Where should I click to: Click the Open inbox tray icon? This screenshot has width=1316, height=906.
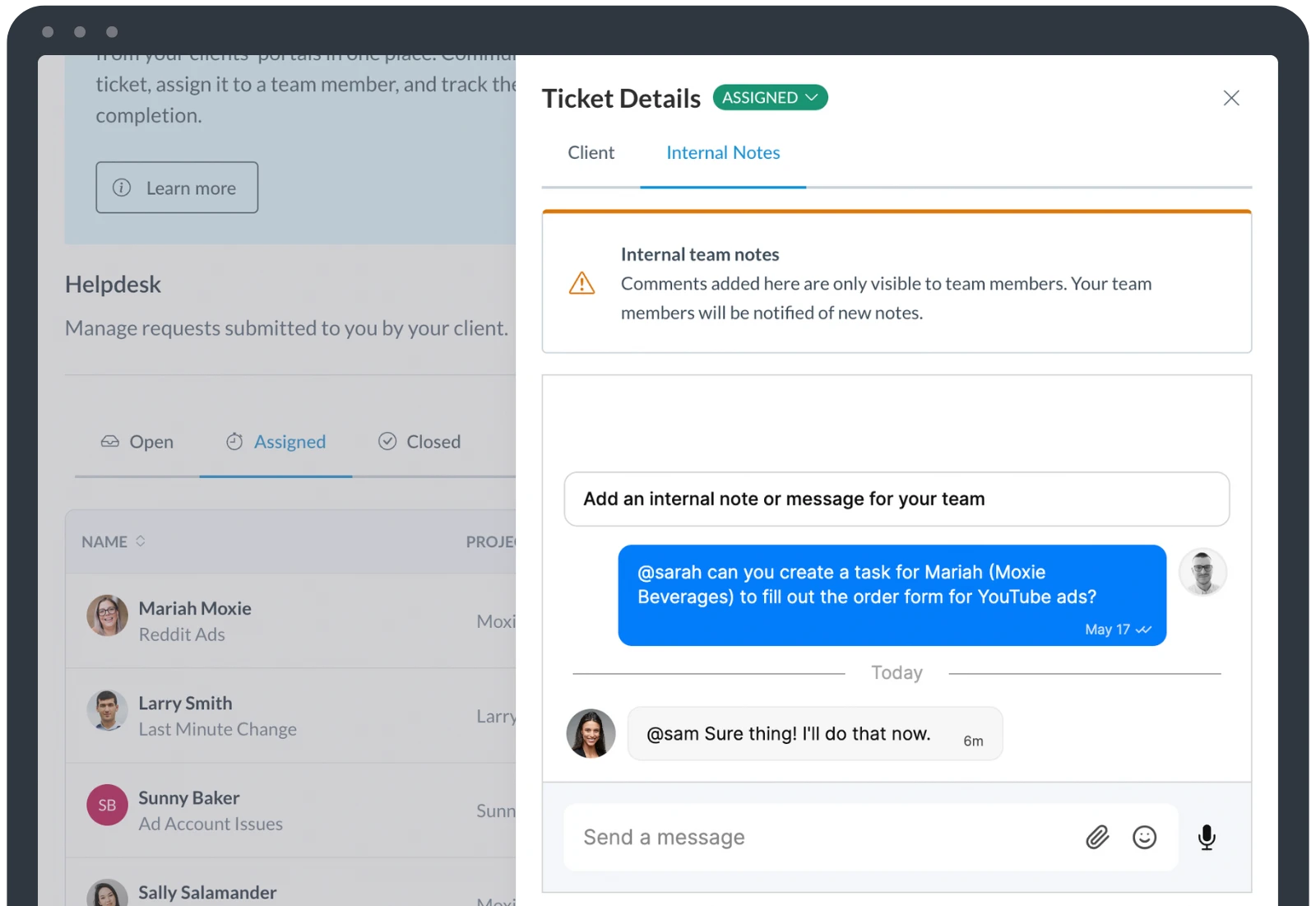click(109, 441)
